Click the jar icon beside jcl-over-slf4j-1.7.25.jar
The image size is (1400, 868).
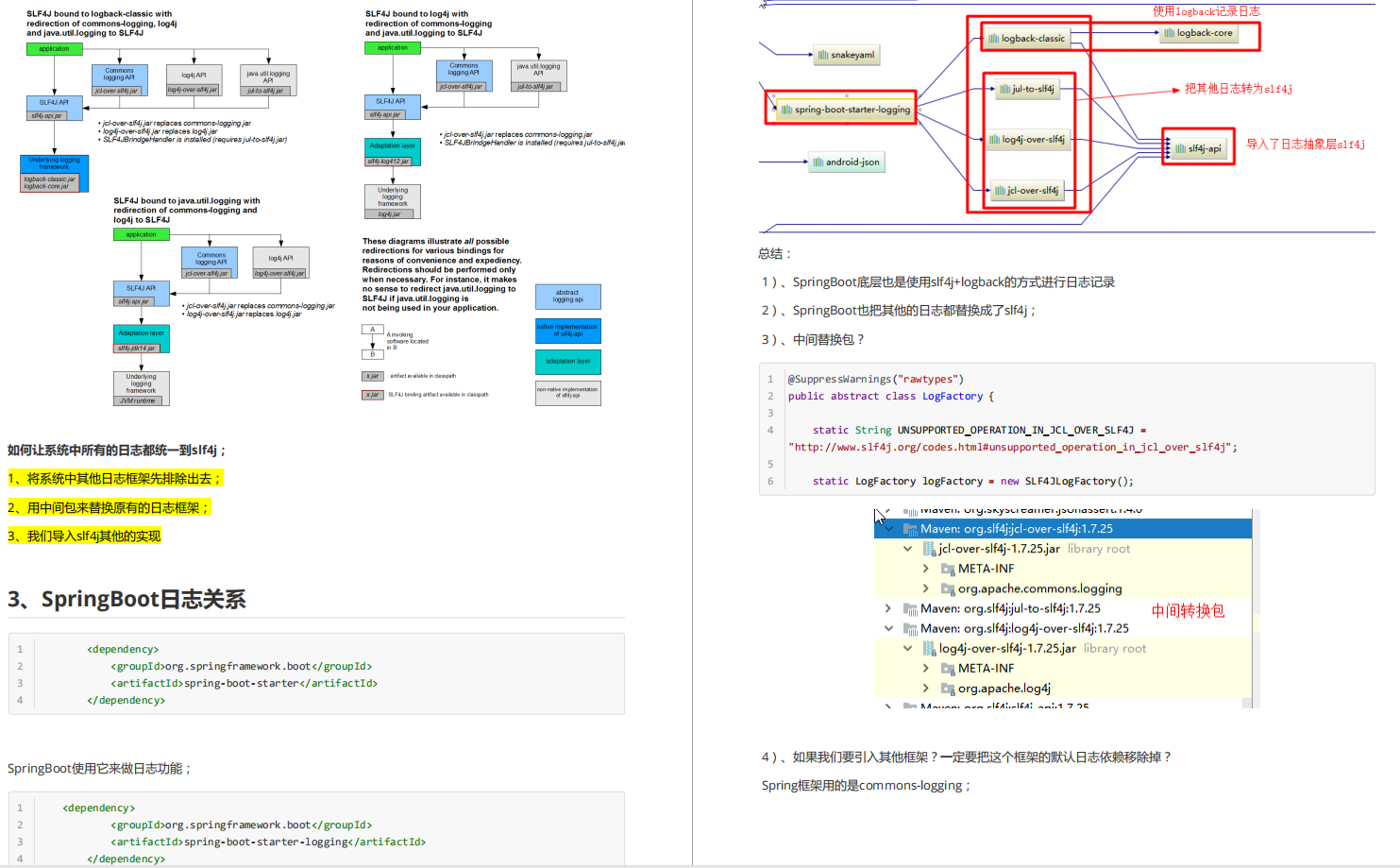click(x=929, y=549)
